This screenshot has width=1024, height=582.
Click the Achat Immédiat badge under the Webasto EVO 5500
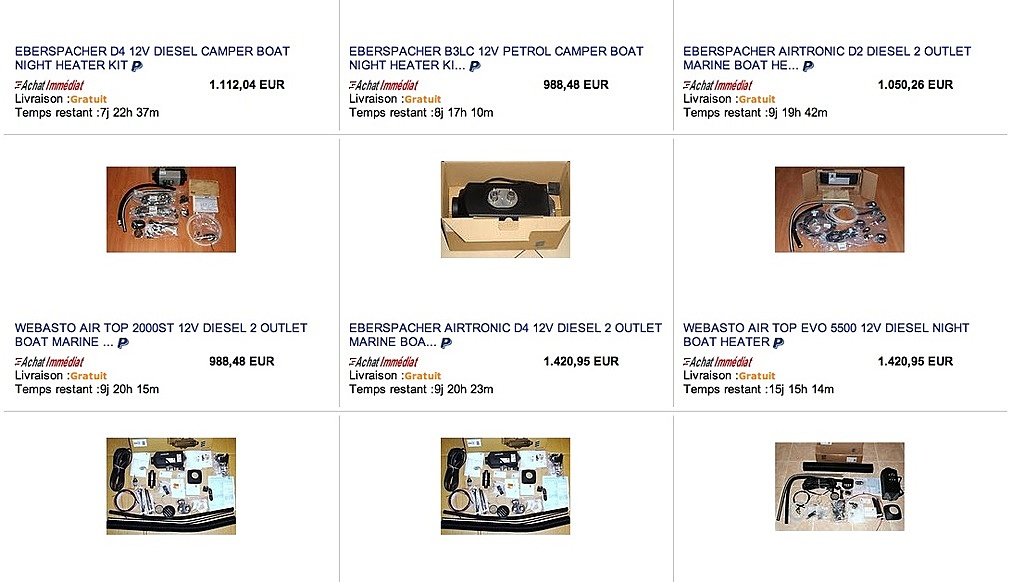click(x=718, y=361)
